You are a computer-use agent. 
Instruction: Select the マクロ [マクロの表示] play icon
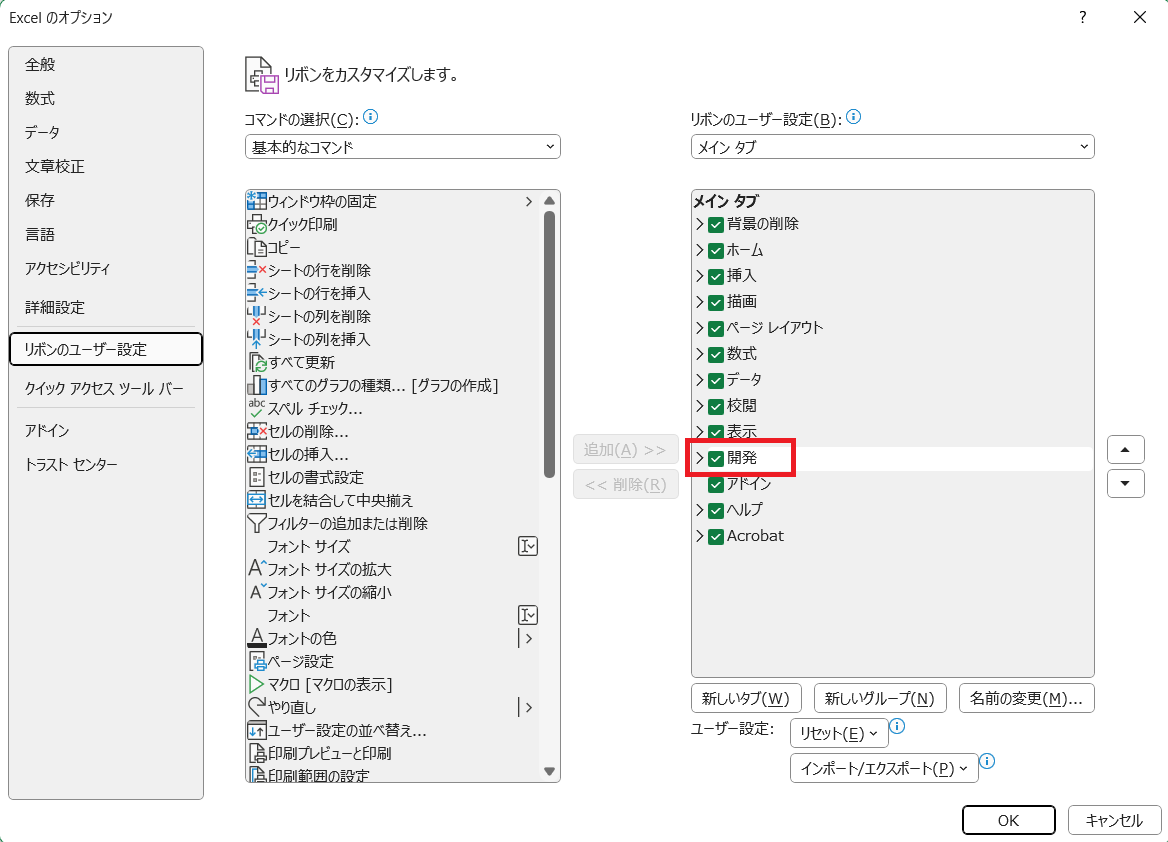(256, 684)
